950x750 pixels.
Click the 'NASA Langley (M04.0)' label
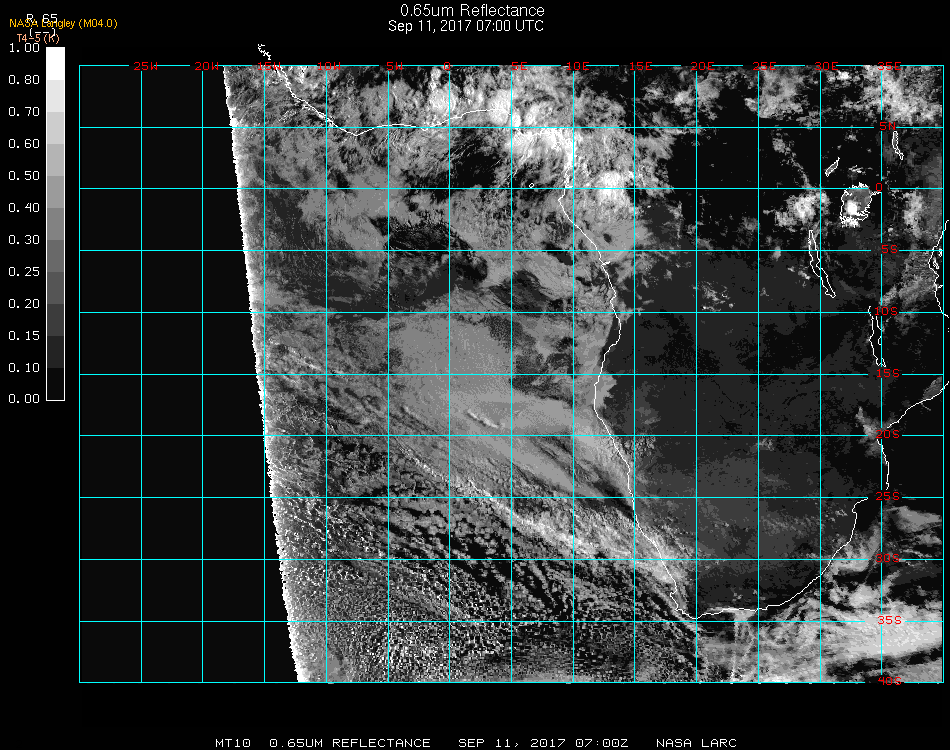(63, 24)
